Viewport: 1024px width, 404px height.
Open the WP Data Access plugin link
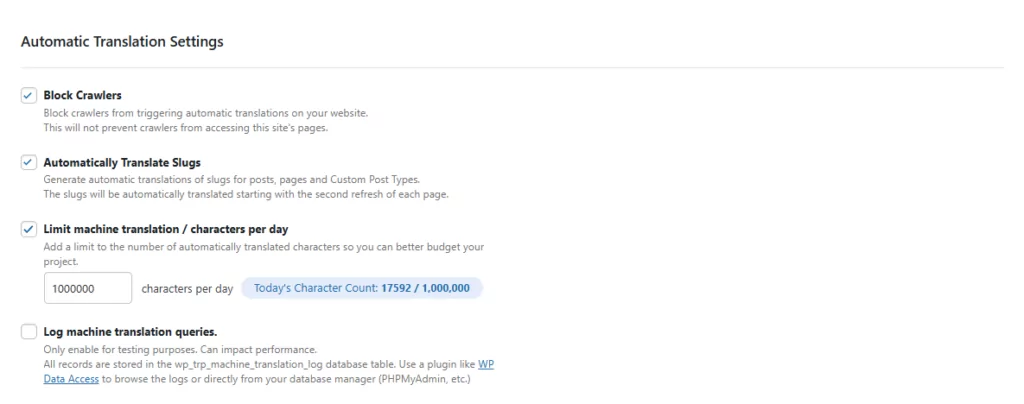click(x=268, y=371)
